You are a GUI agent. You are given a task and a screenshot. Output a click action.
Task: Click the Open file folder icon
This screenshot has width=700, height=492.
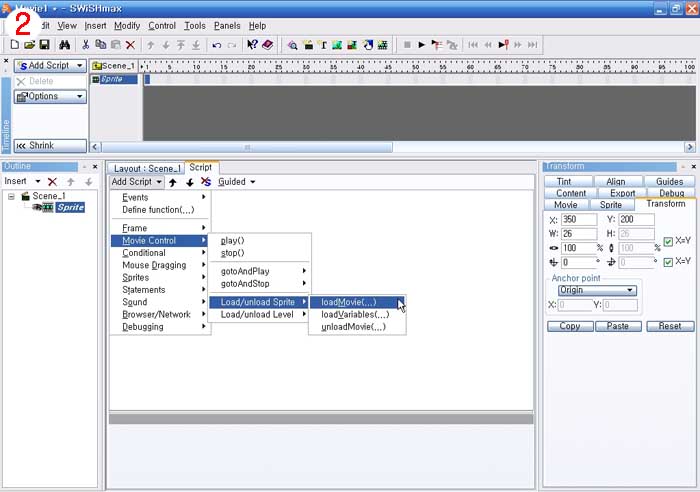(29, 45)
